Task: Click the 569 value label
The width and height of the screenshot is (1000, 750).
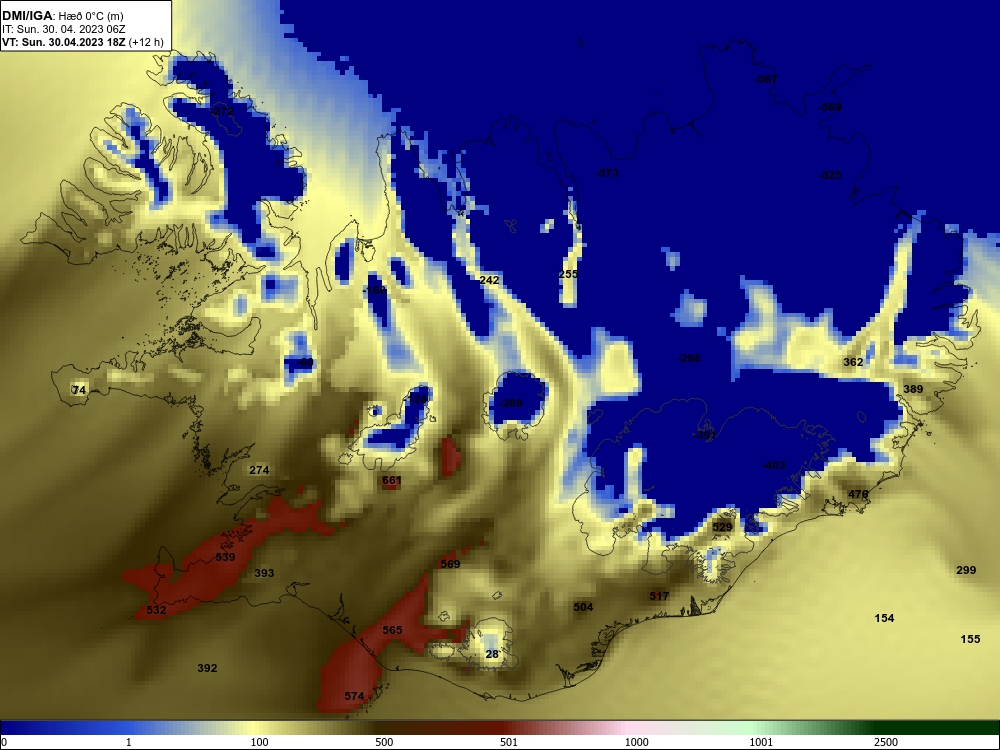Action: tap(450, 564)
